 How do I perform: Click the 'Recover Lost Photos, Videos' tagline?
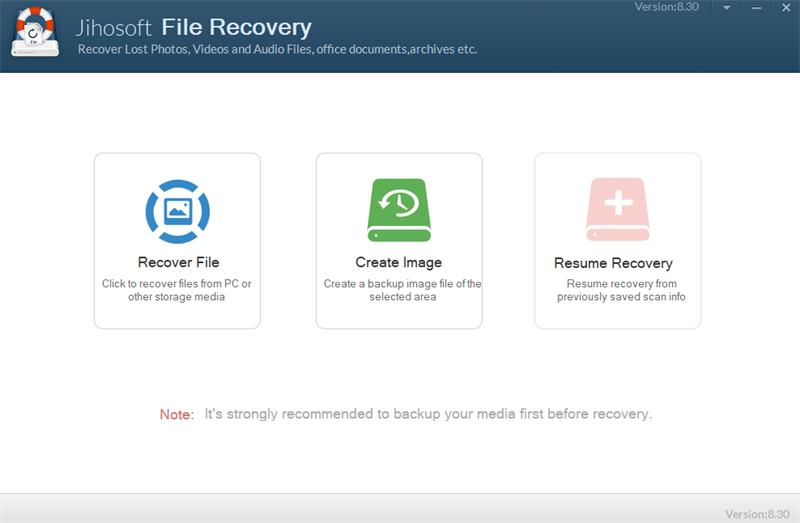coord(277,49)
